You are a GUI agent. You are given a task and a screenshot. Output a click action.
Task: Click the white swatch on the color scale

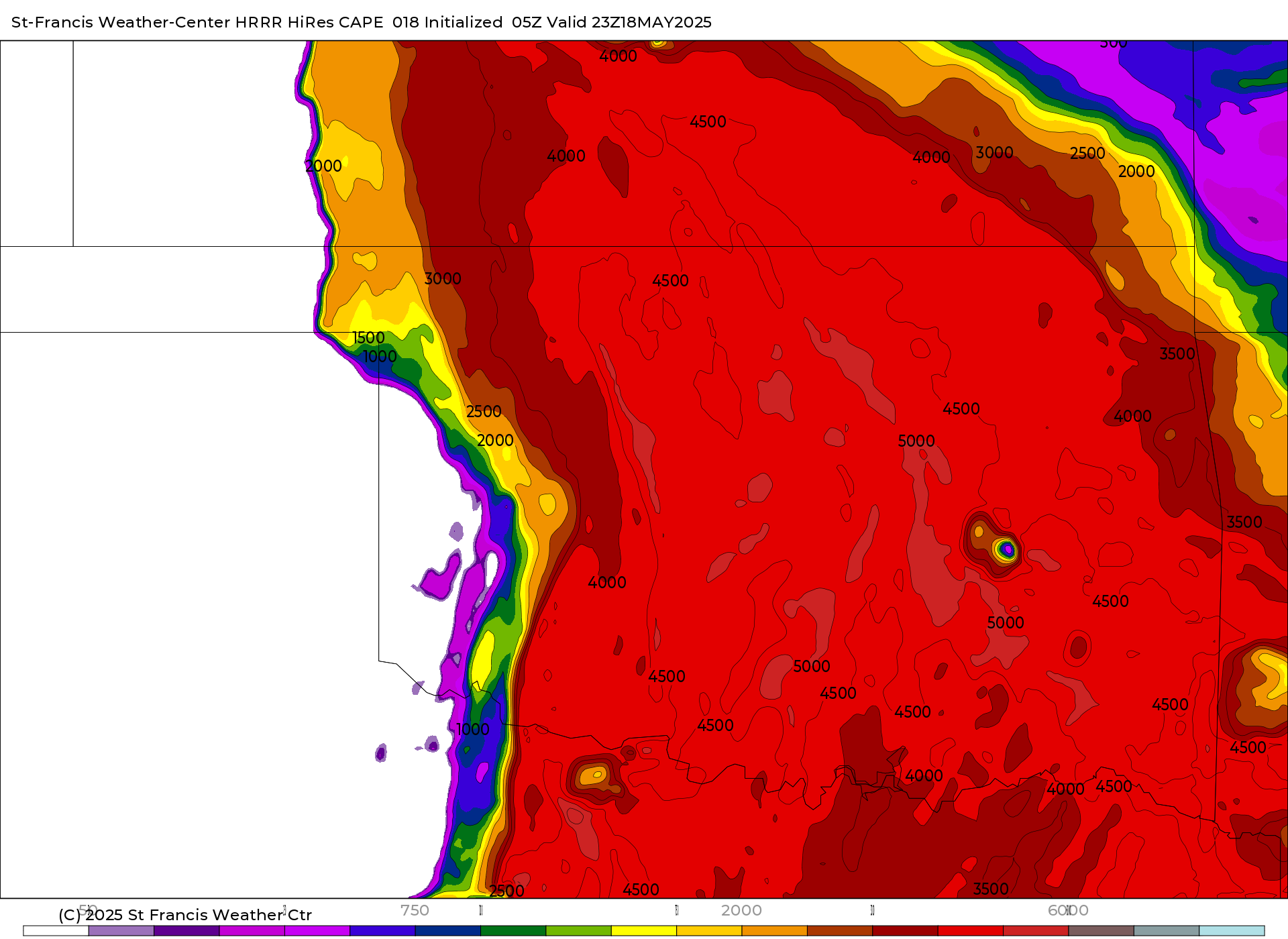coord(56,930)
